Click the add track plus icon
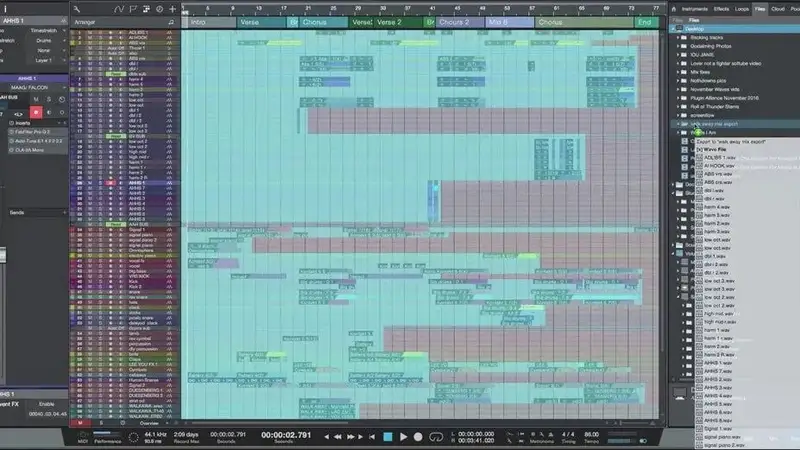Image resolution: width=800 pixels, height=450 pixels. [x=172, y=8]
